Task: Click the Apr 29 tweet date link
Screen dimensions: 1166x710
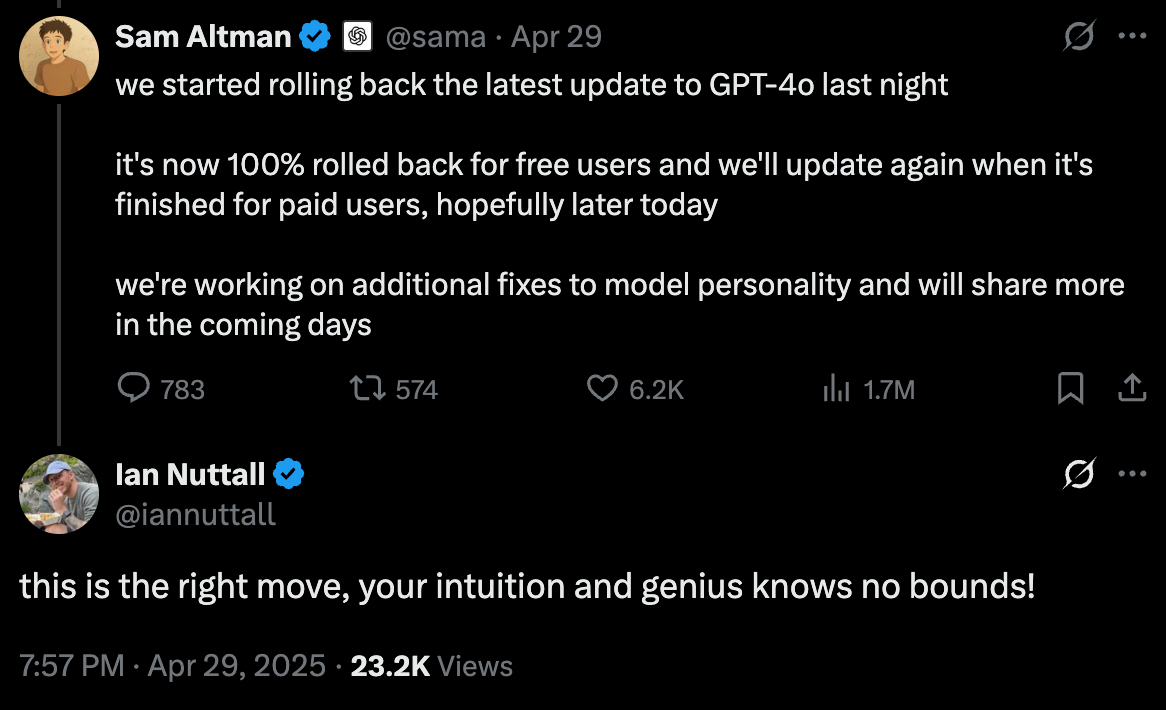Action: [x=556, y=37]
